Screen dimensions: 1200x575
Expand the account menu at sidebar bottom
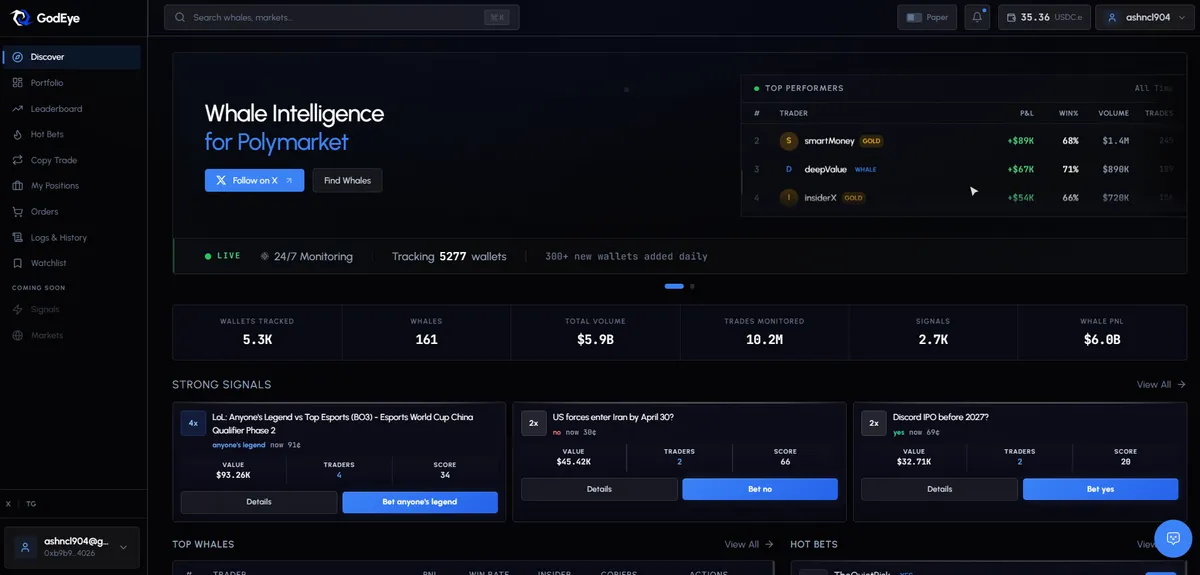[x=123, y=547]
